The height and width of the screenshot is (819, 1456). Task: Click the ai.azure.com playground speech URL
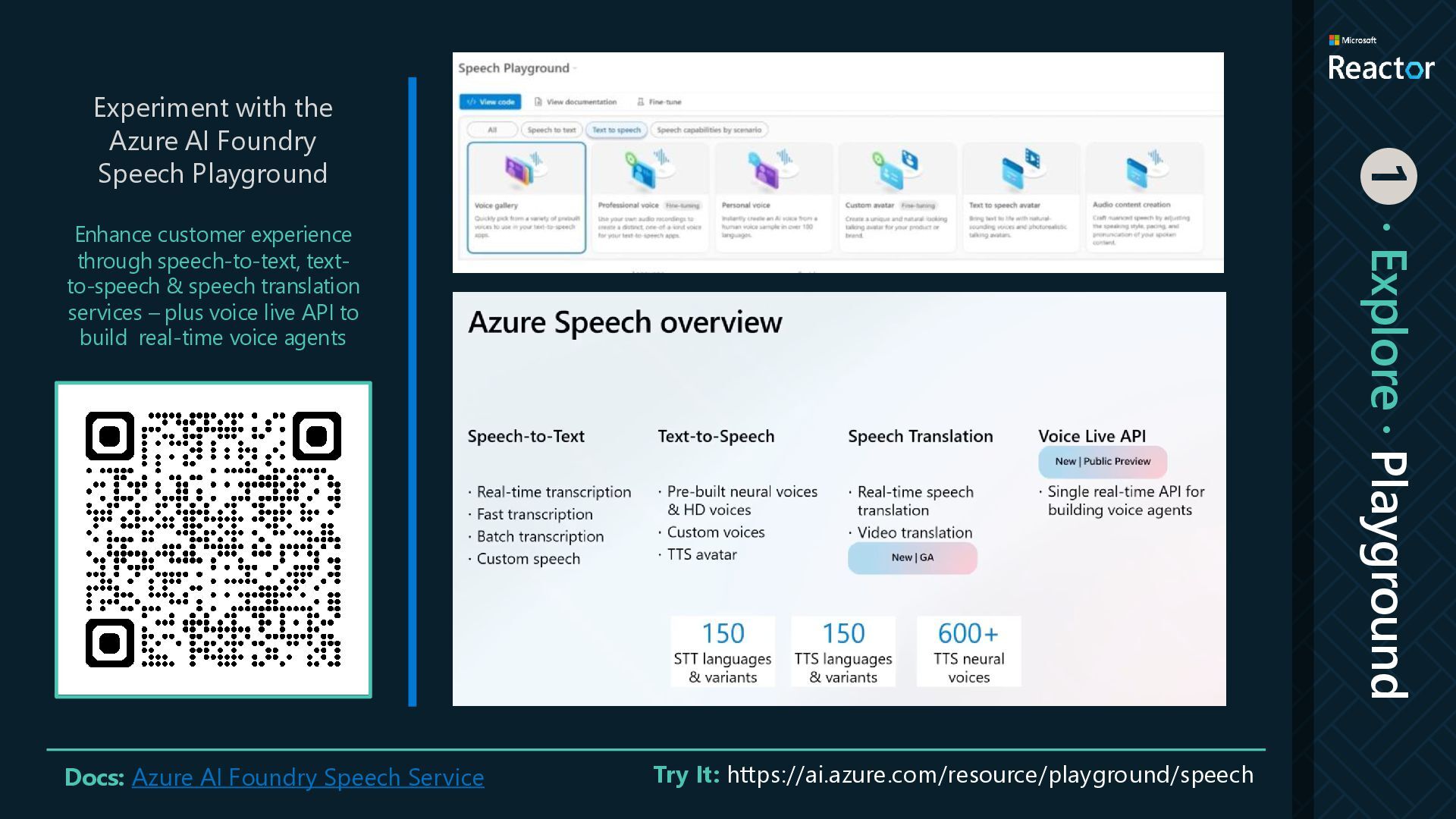(x=990, y=775)
